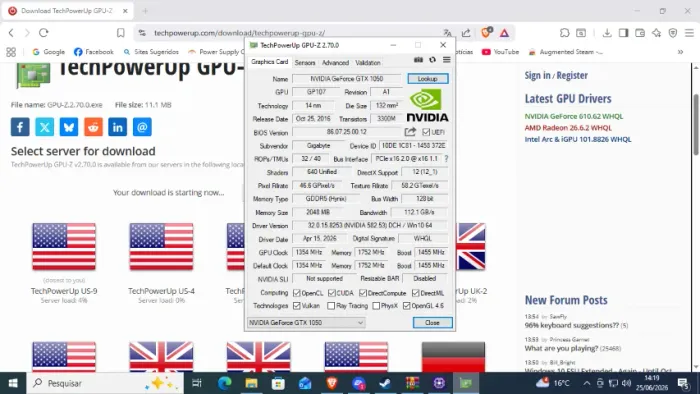Image resolution: width=700 pixels, height=394 pixels.
Task: Select the Download TechPowerUp GPU-Z browser tab
Action: point(67,11)
